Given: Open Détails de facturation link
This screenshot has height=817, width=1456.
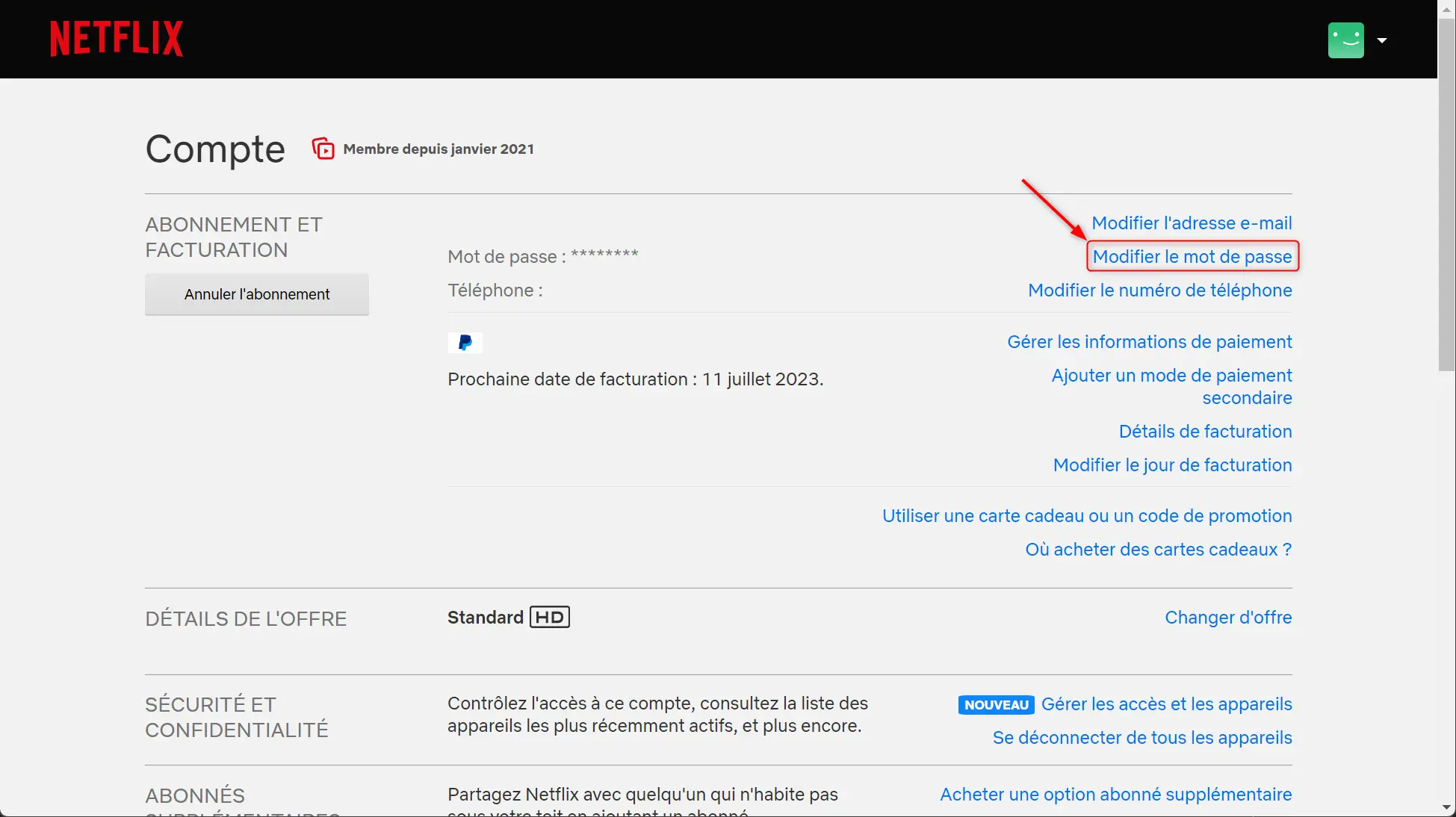Looking at the screenshot, I should pos(1205,432).
